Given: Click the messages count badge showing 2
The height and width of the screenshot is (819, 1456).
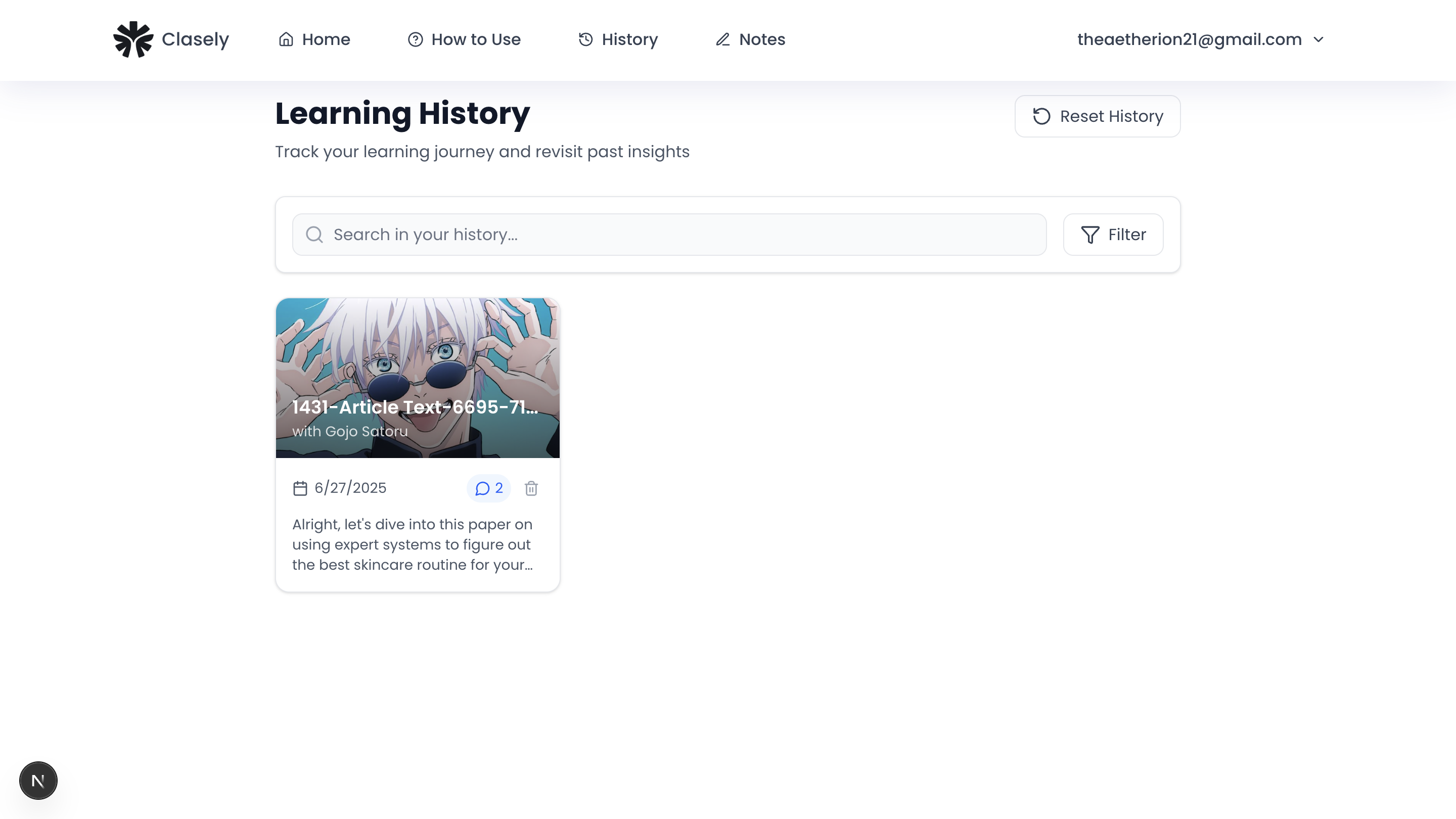Looking at the screenshot, I should point(488,488).
